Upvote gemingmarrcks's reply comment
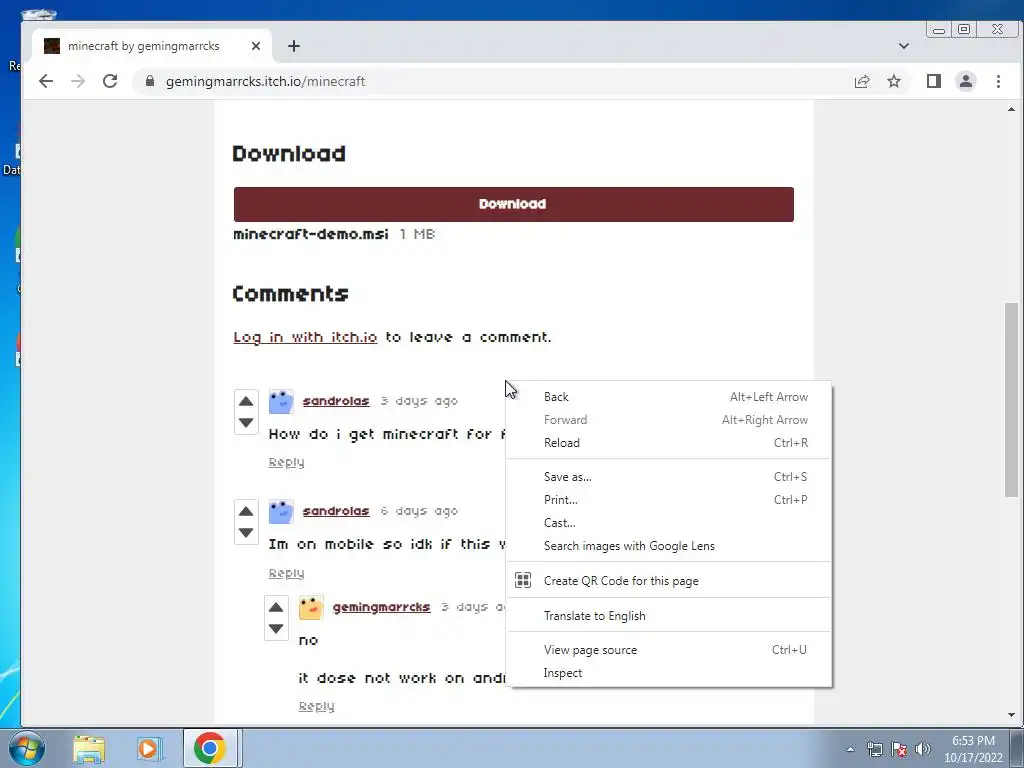Image resolution: width=1024 pixels, height=768 pixels. [x=276, y=607]
